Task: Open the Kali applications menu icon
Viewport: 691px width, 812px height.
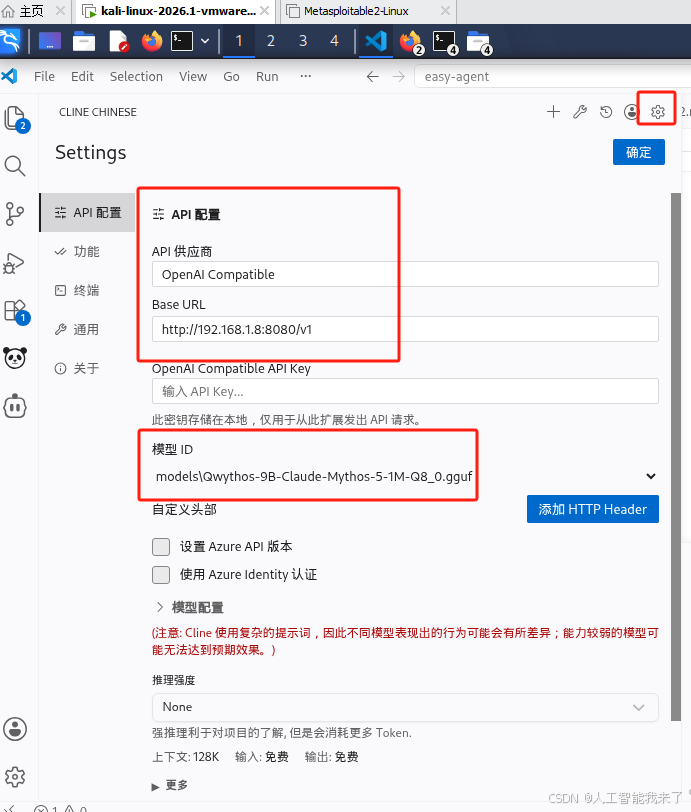Action: 10,41
